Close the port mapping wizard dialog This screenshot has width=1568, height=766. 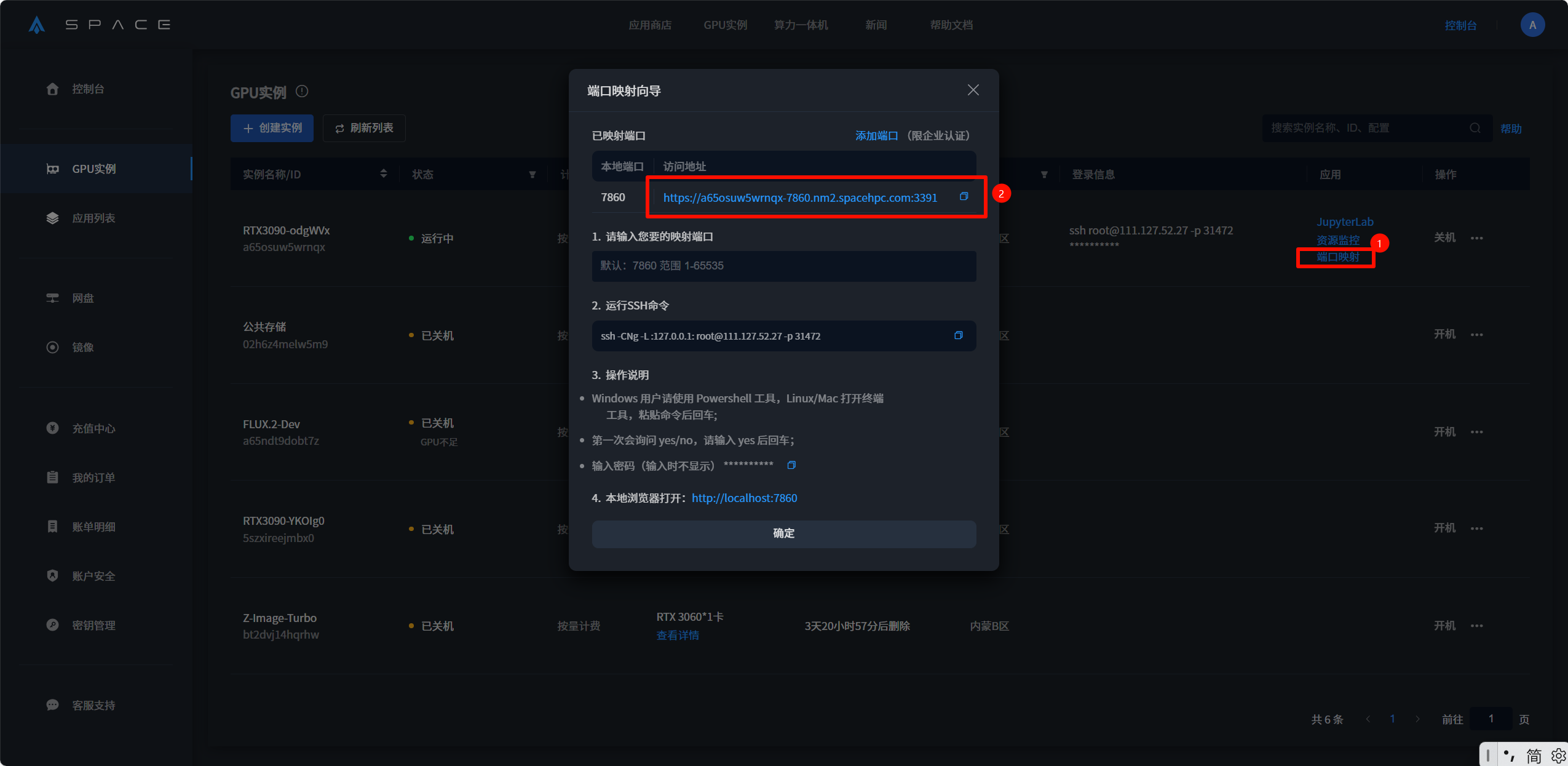pyautogui.click(x=973, y=90)
